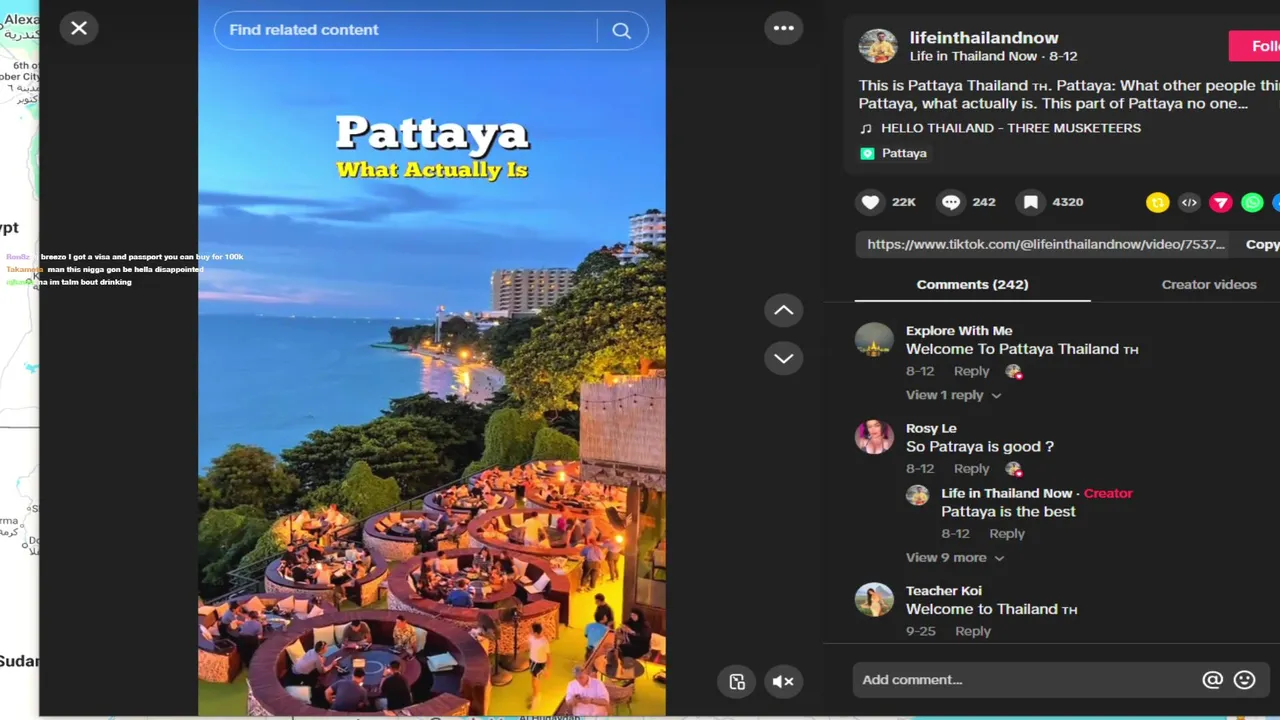The width and height of the screenshot is (1280, 720).
Task: Click the 4320 saves count
Action: point(1068,202)
